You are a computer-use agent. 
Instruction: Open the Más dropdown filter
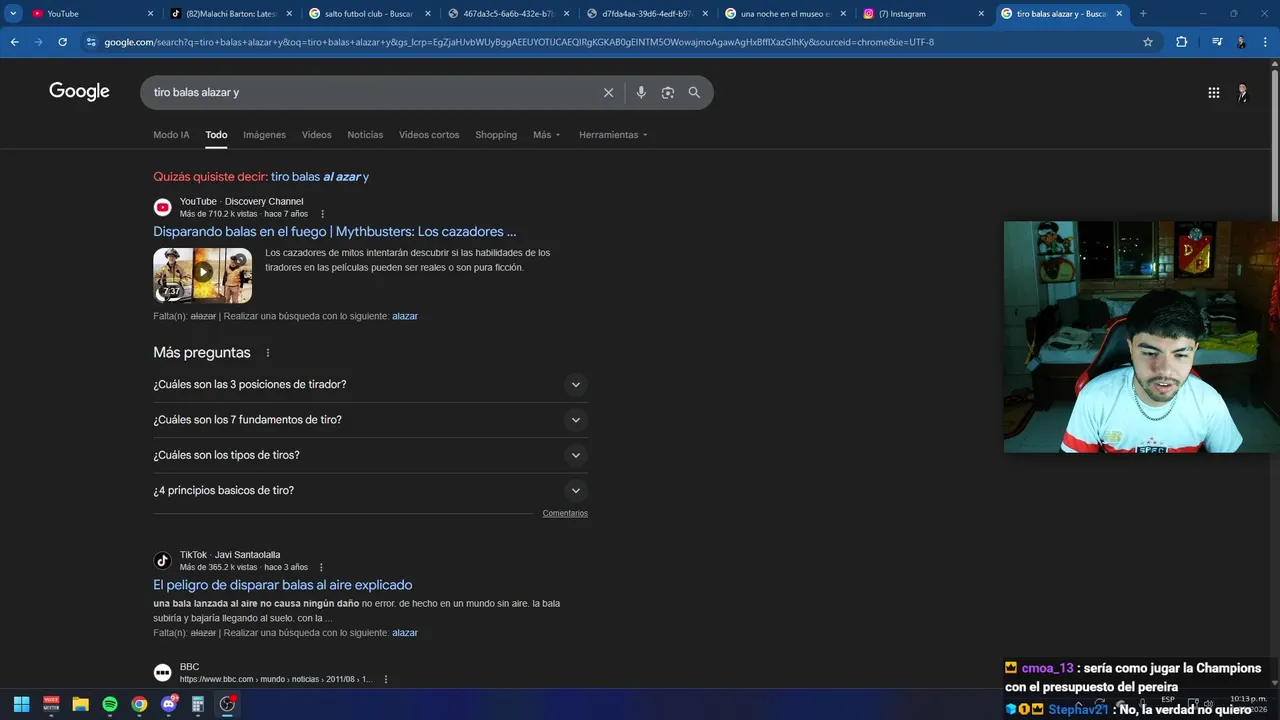point(547,135)
